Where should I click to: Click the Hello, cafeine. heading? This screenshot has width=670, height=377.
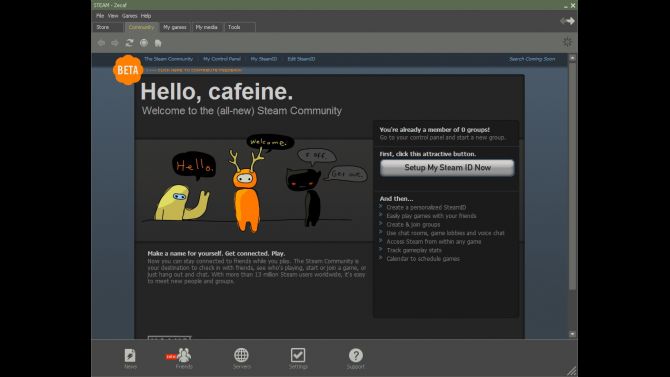[217, 91]
